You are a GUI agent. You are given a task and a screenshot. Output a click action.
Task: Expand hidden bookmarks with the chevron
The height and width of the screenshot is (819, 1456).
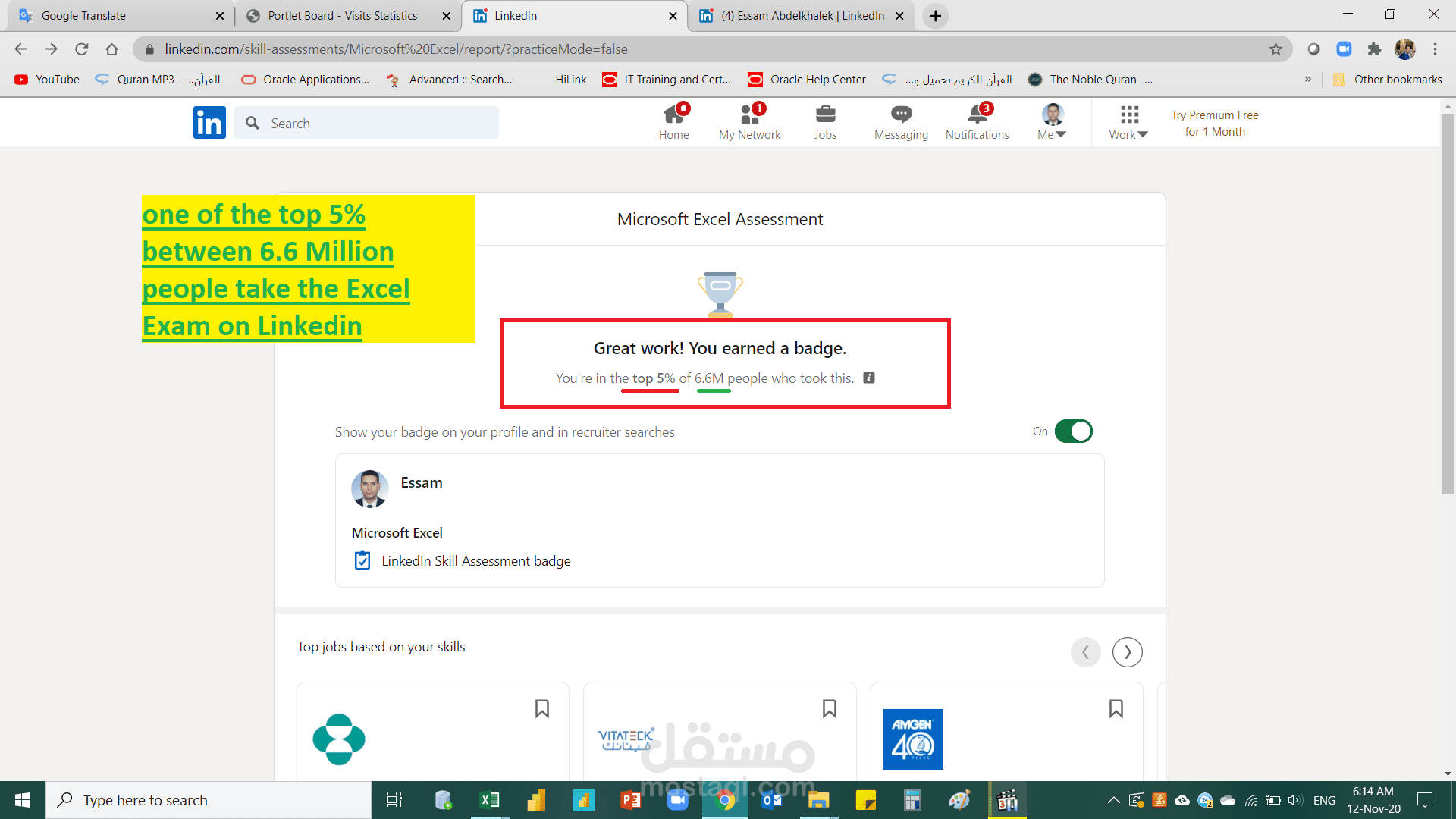[x=1307, y=79]
